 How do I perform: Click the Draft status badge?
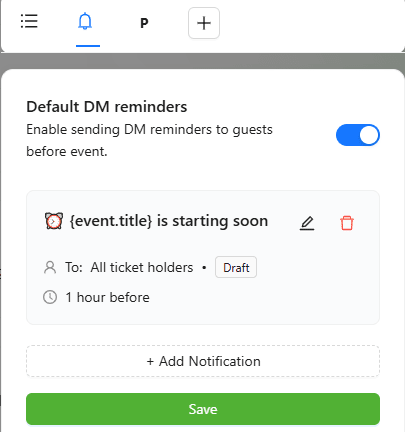click(x=236, y=267)
